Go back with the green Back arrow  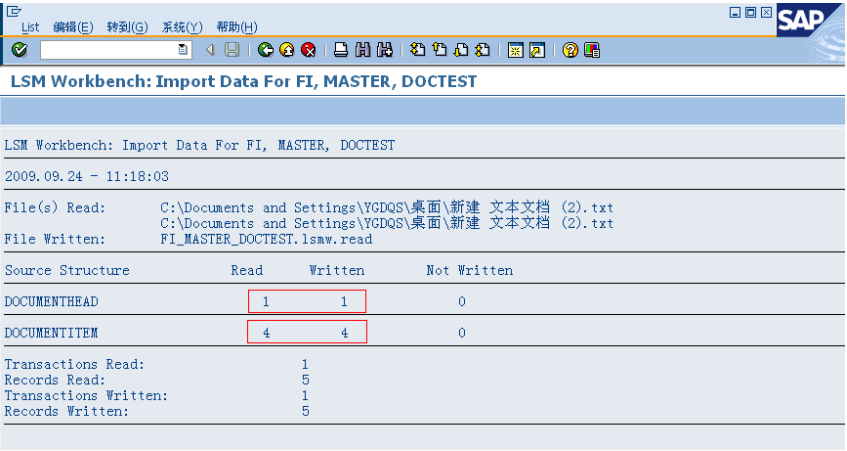pos(265,50)
